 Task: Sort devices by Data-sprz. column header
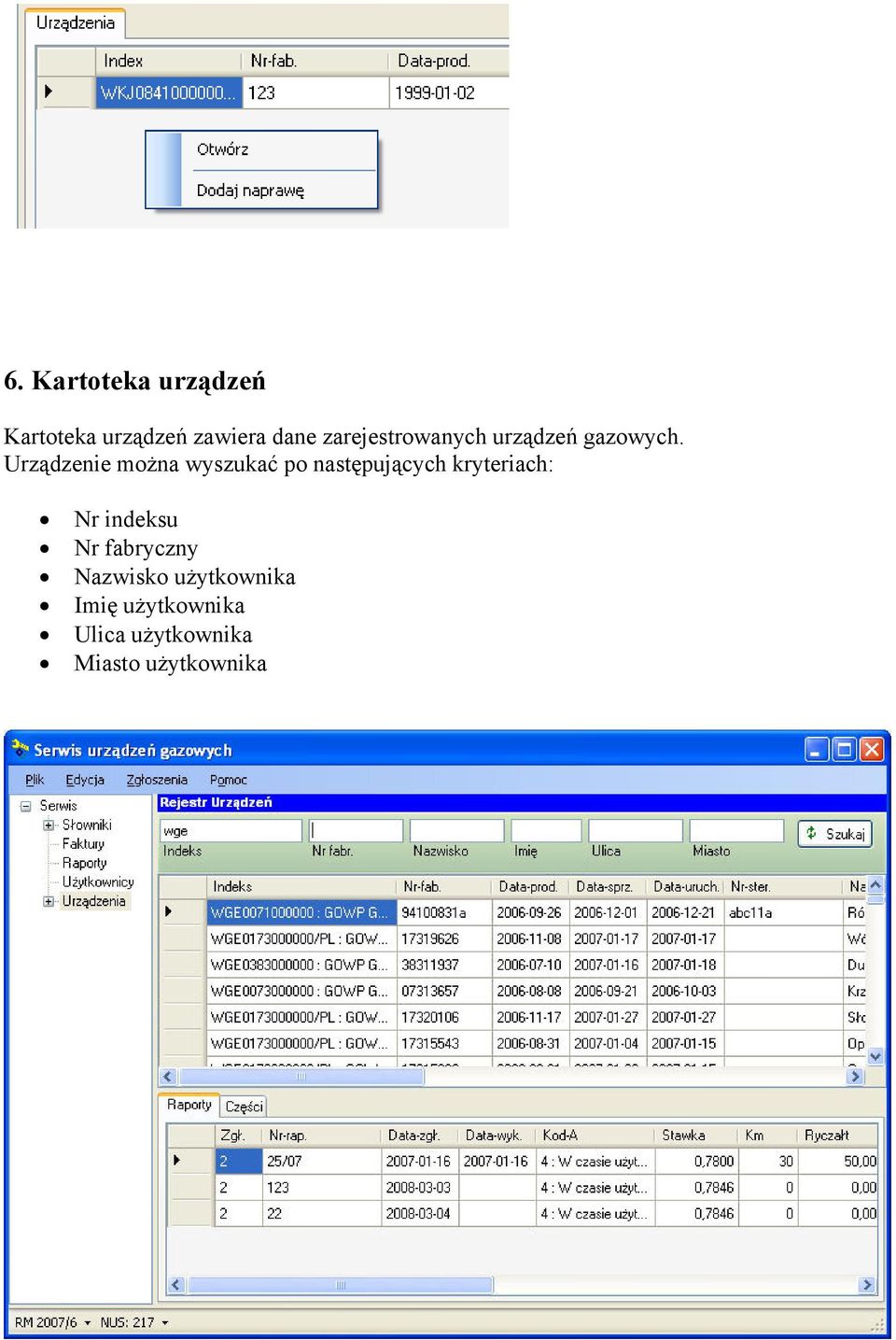(608, 887)
